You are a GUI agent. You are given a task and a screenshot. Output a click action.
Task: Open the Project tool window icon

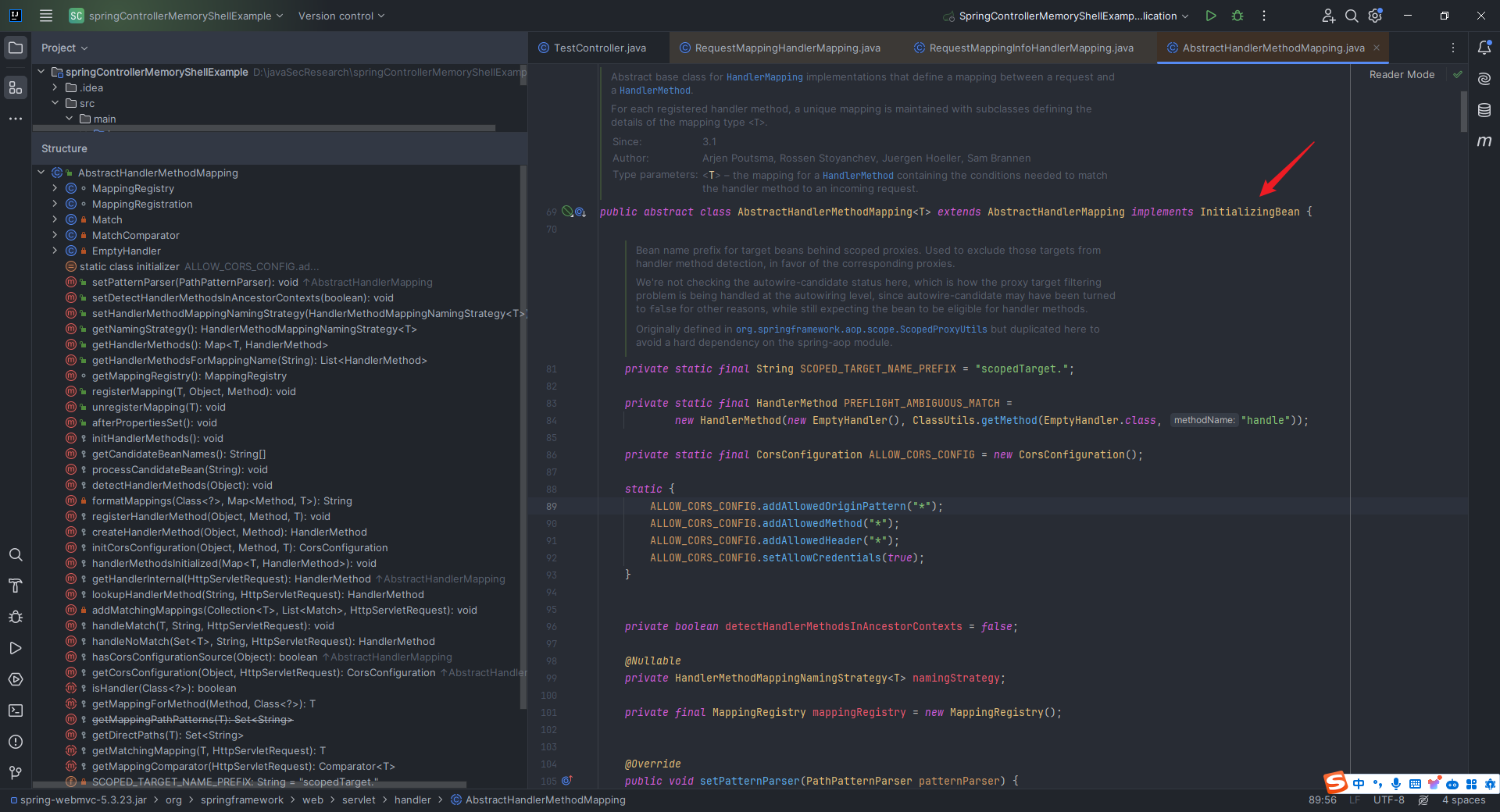click(x=16, y=48)
